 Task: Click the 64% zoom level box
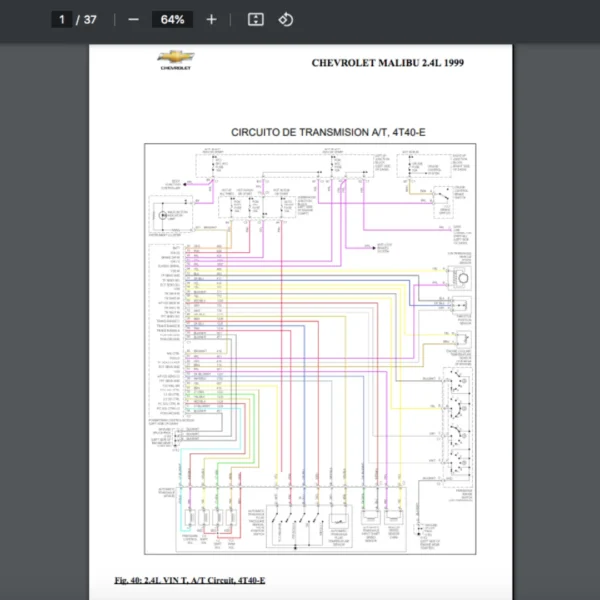tap(172, 20)
